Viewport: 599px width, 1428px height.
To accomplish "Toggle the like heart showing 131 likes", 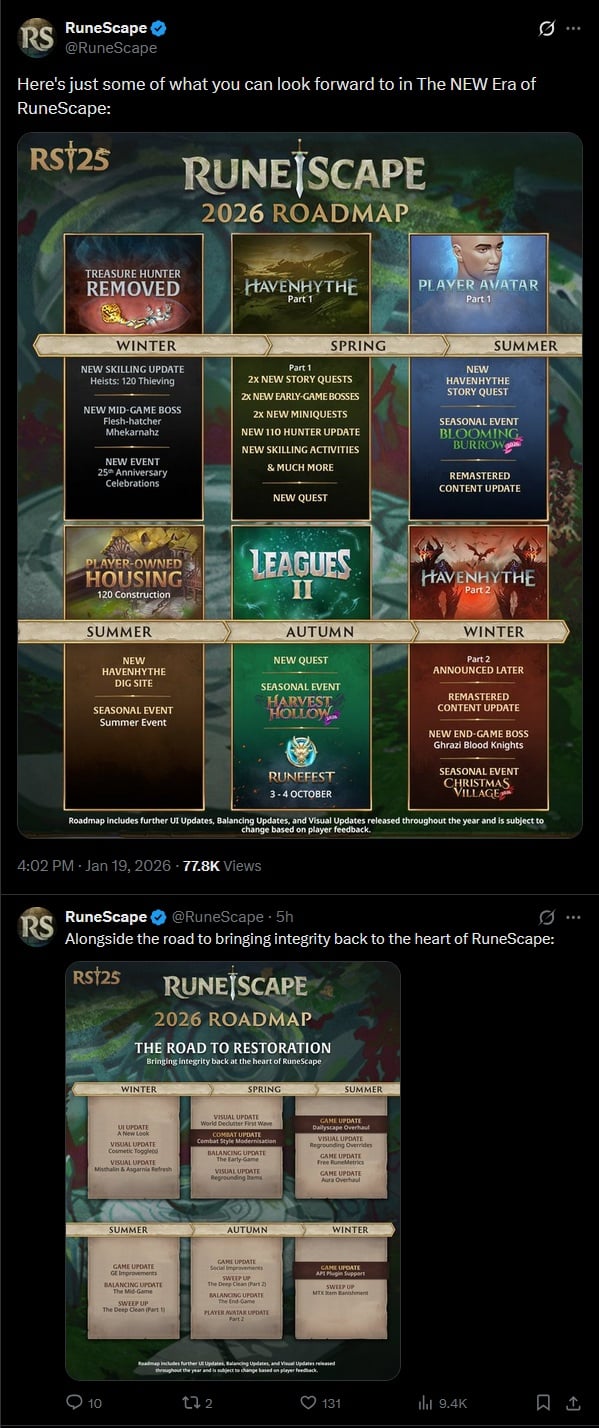I will click(x=320, y=1403).
